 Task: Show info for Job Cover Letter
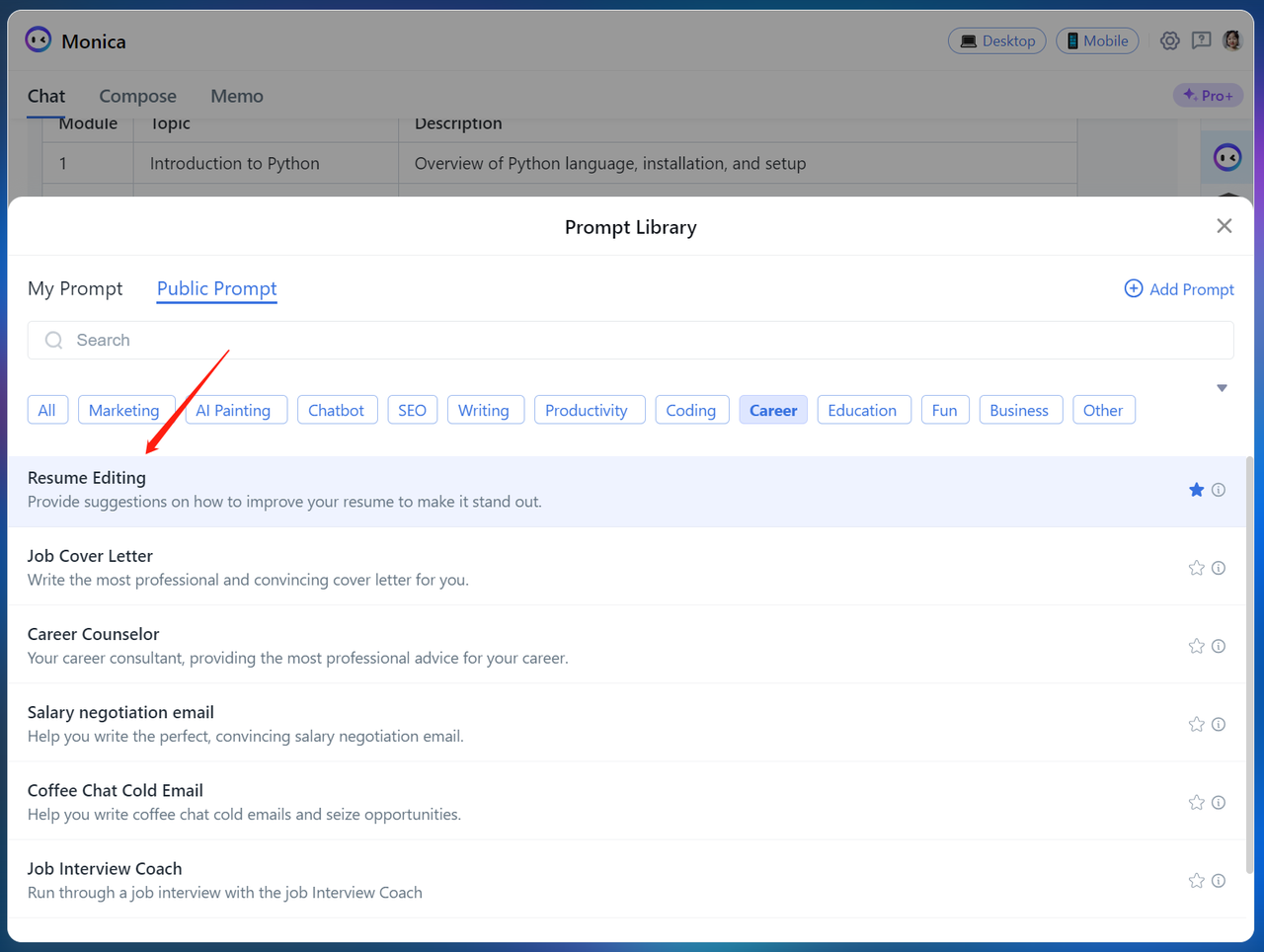tap(1219, 568)
